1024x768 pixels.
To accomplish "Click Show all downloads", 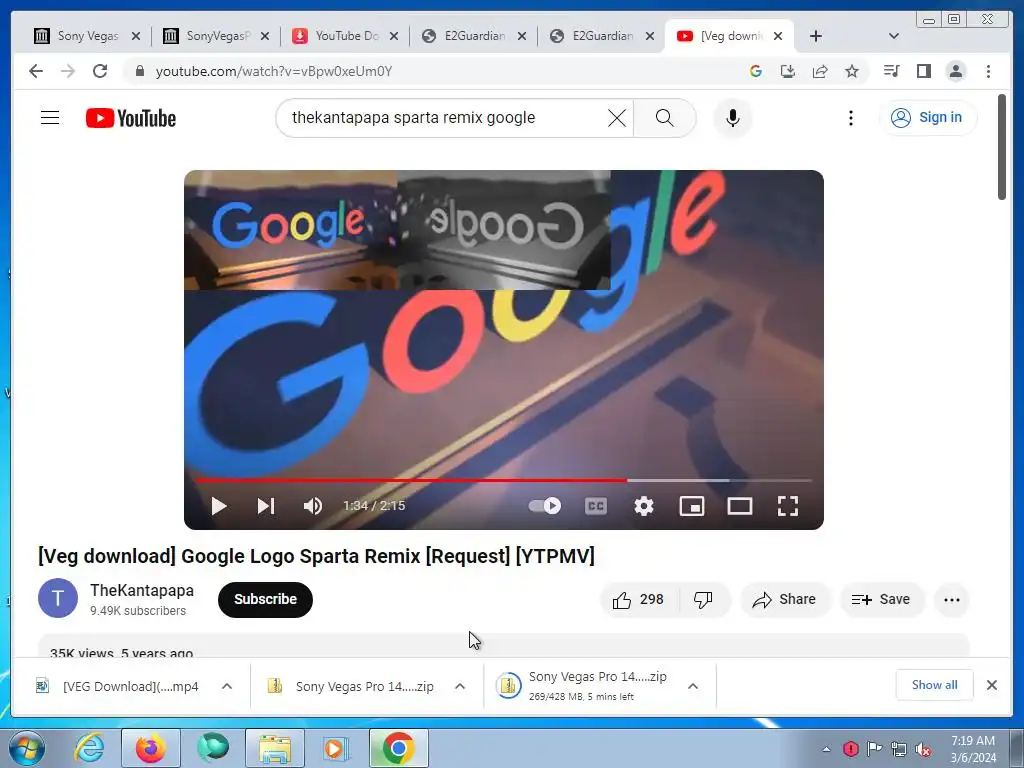I will click(x=935, y=685).
